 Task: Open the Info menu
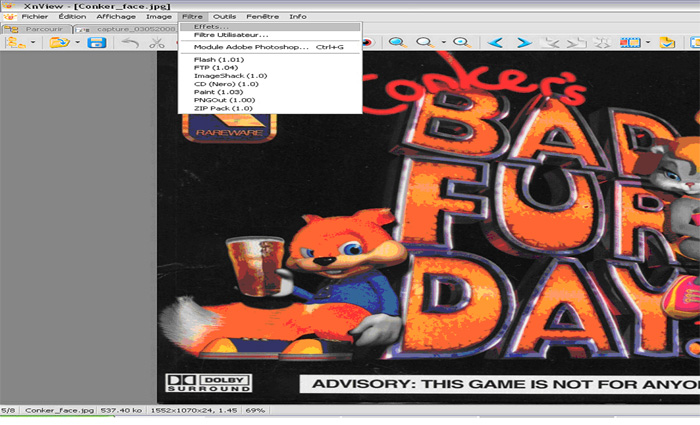(x=298, y=17)
